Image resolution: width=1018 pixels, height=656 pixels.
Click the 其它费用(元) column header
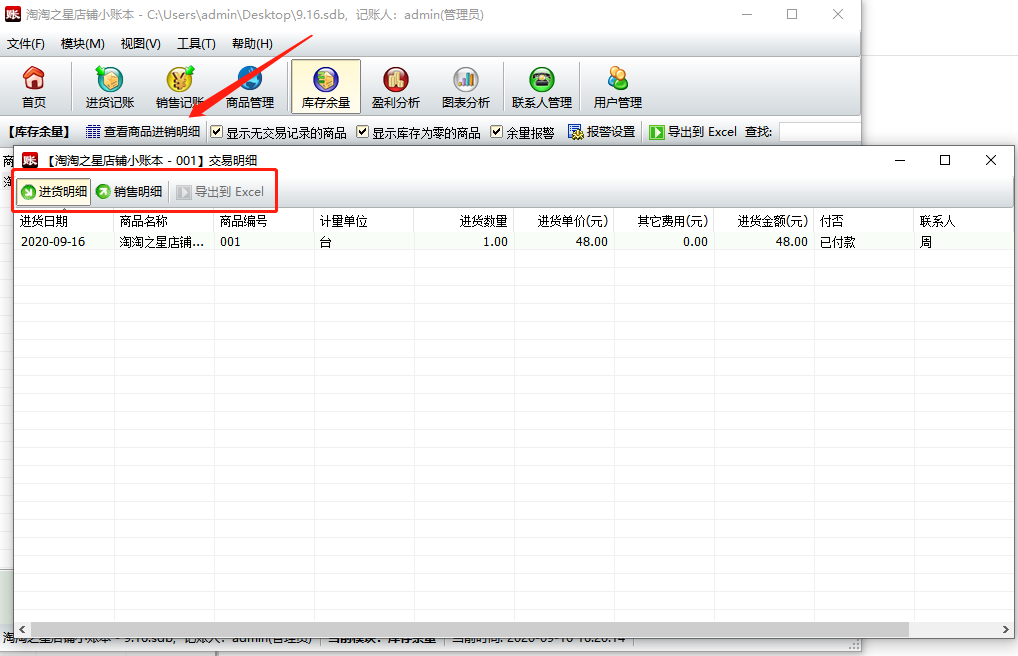coord(664,221)
